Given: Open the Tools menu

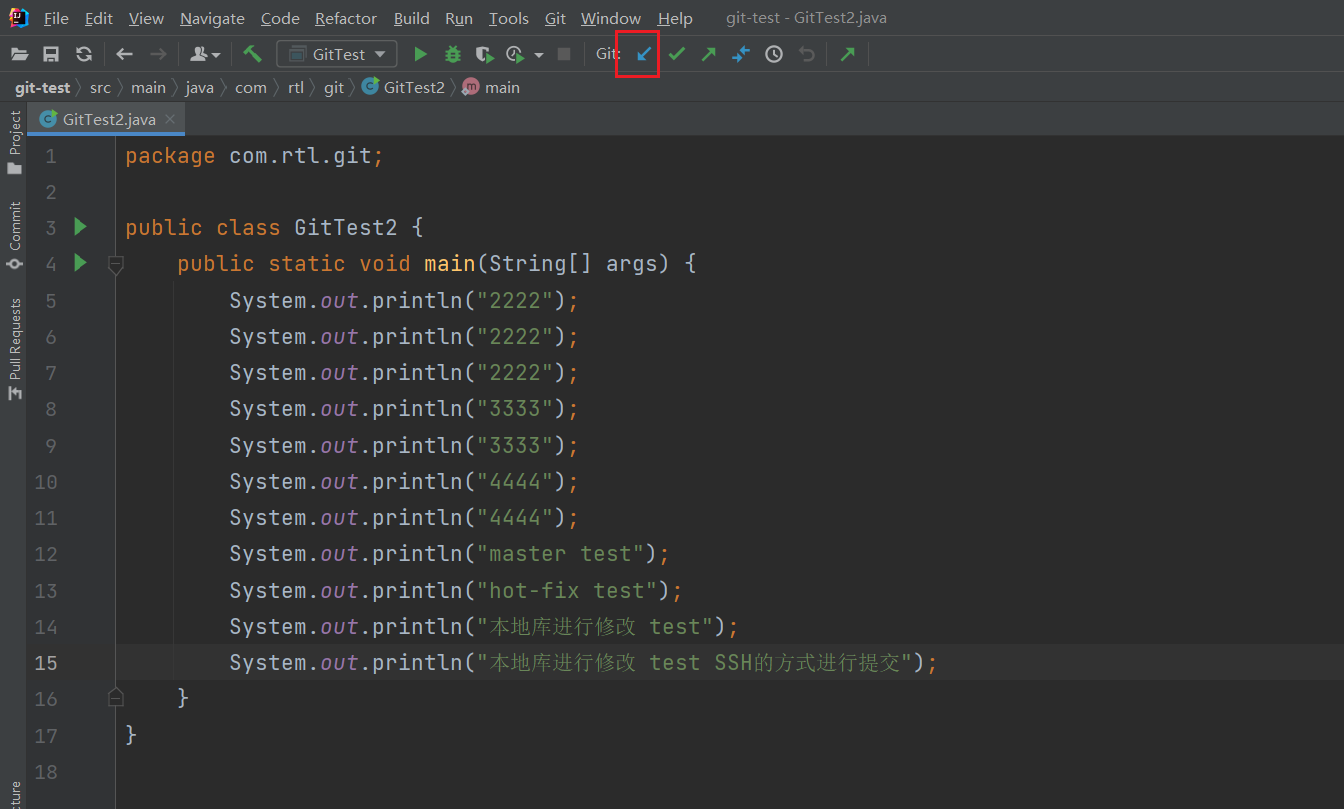Looking at the screenshot, I should coord(509,18).
